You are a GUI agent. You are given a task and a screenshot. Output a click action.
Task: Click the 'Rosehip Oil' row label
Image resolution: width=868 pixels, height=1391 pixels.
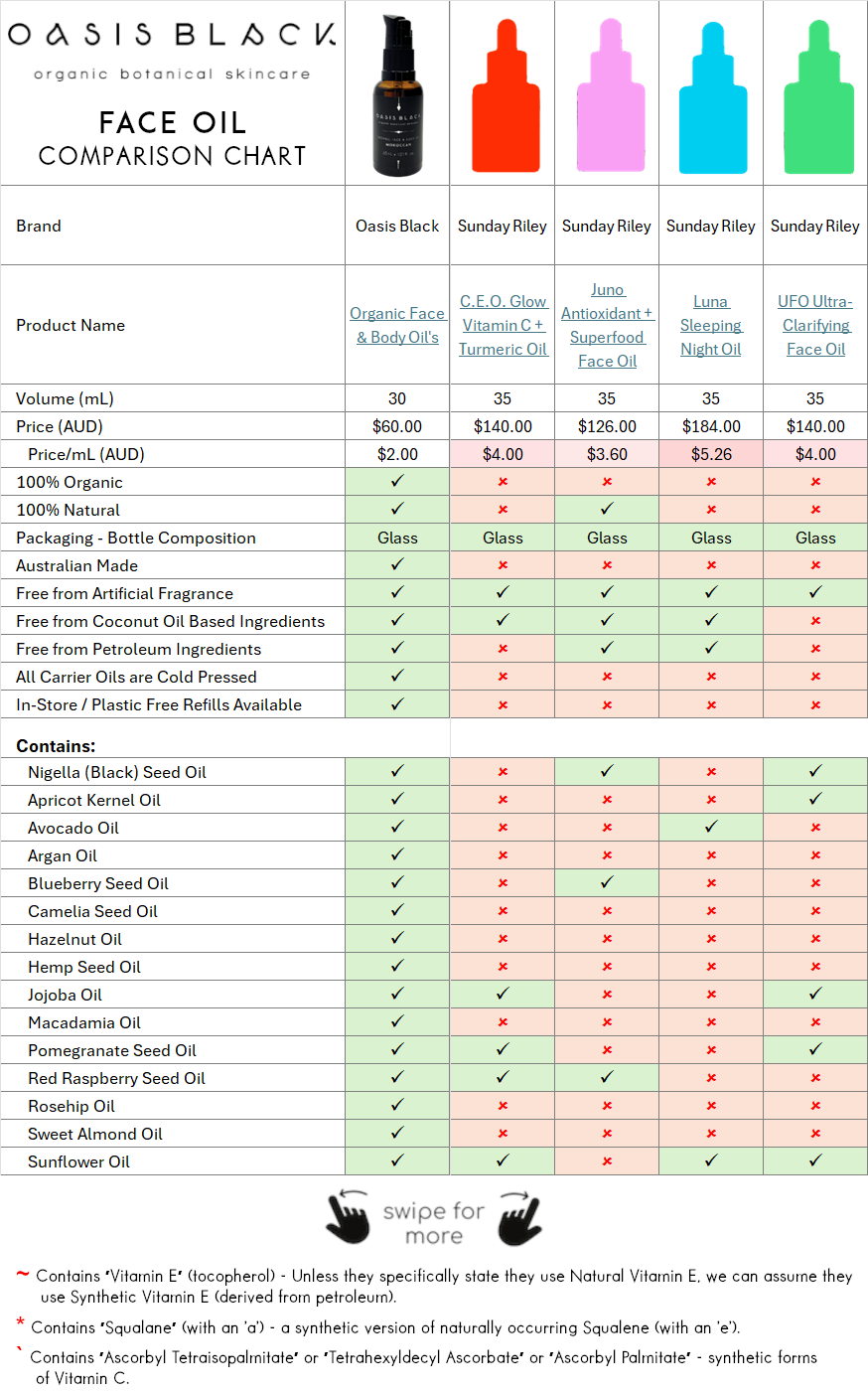click(72, 1106)
